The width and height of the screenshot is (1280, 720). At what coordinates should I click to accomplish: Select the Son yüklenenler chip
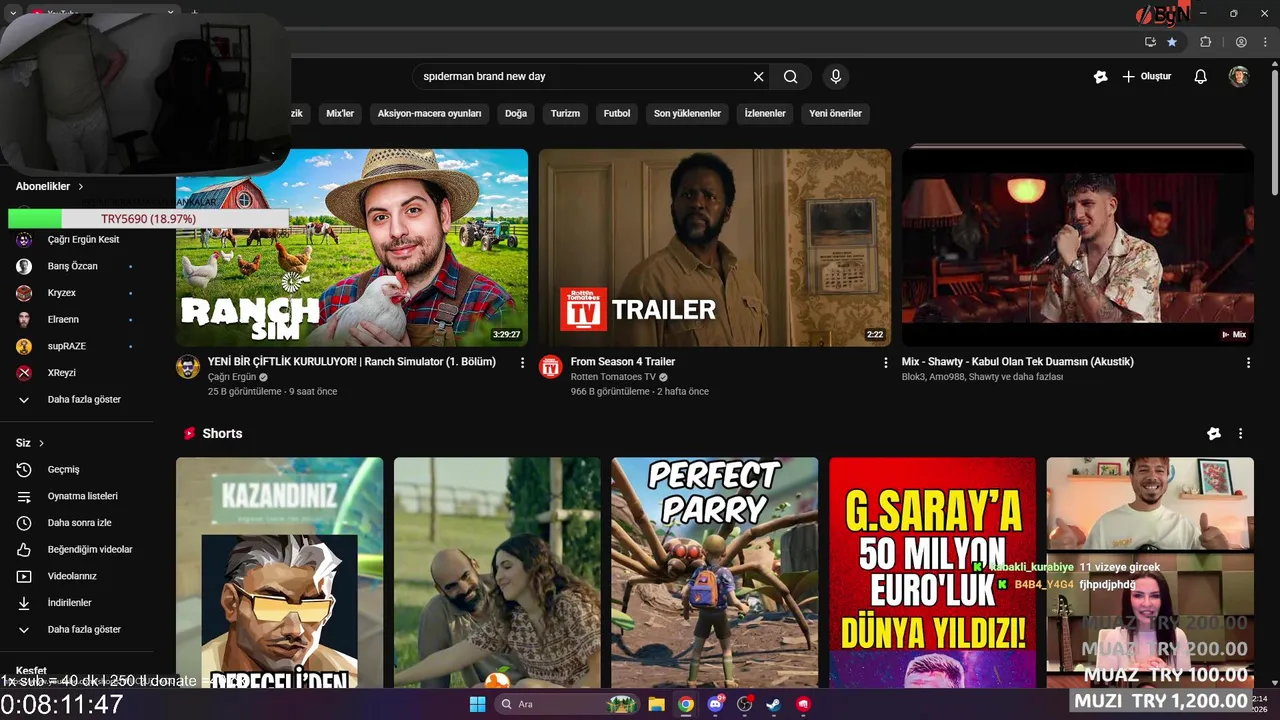point(687,114)
